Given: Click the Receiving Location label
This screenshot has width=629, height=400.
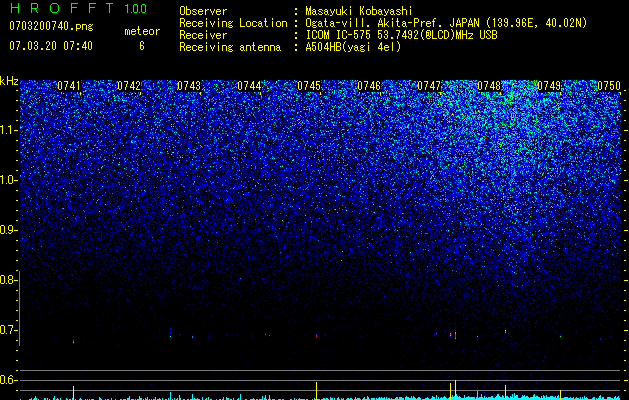Looking at the screenshot, I should coord(233,23).
